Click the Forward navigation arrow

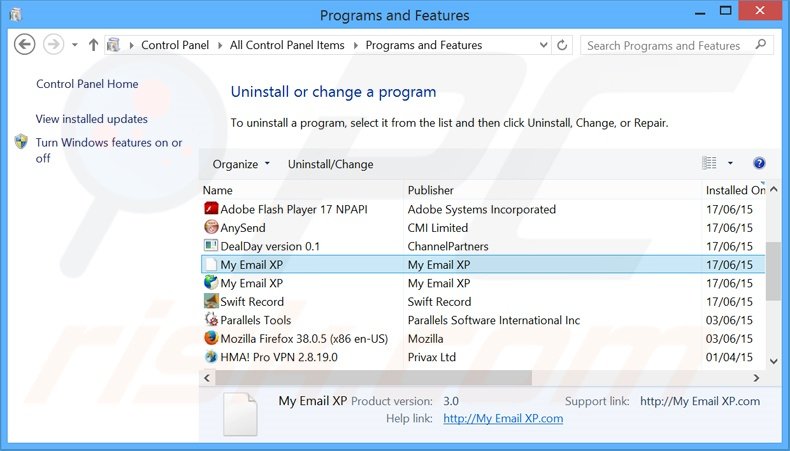(53, 45)
